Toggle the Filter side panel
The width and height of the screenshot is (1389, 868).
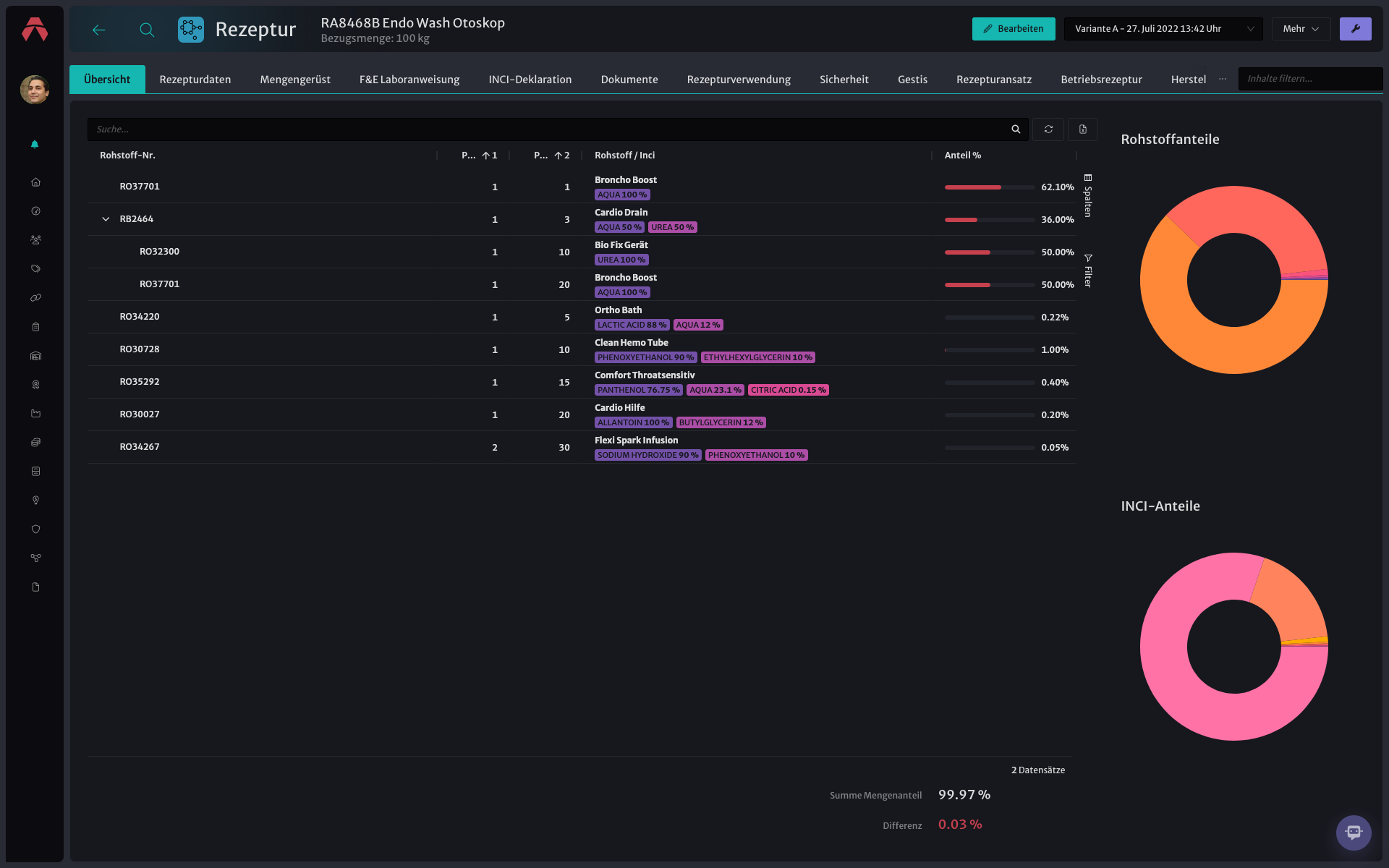(1087, 271)
